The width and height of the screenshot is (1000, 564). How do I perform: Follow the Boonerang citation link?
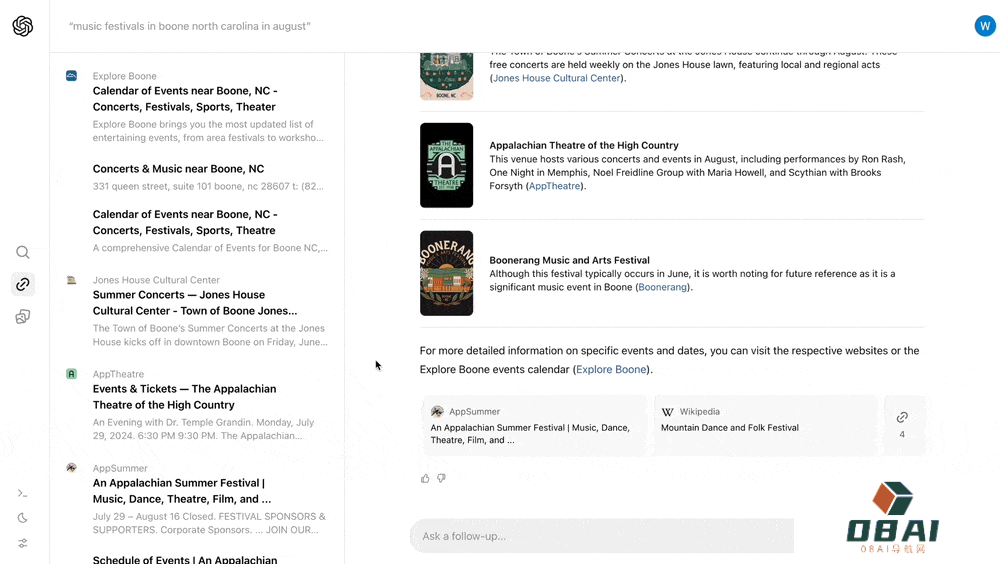(663, 287)
